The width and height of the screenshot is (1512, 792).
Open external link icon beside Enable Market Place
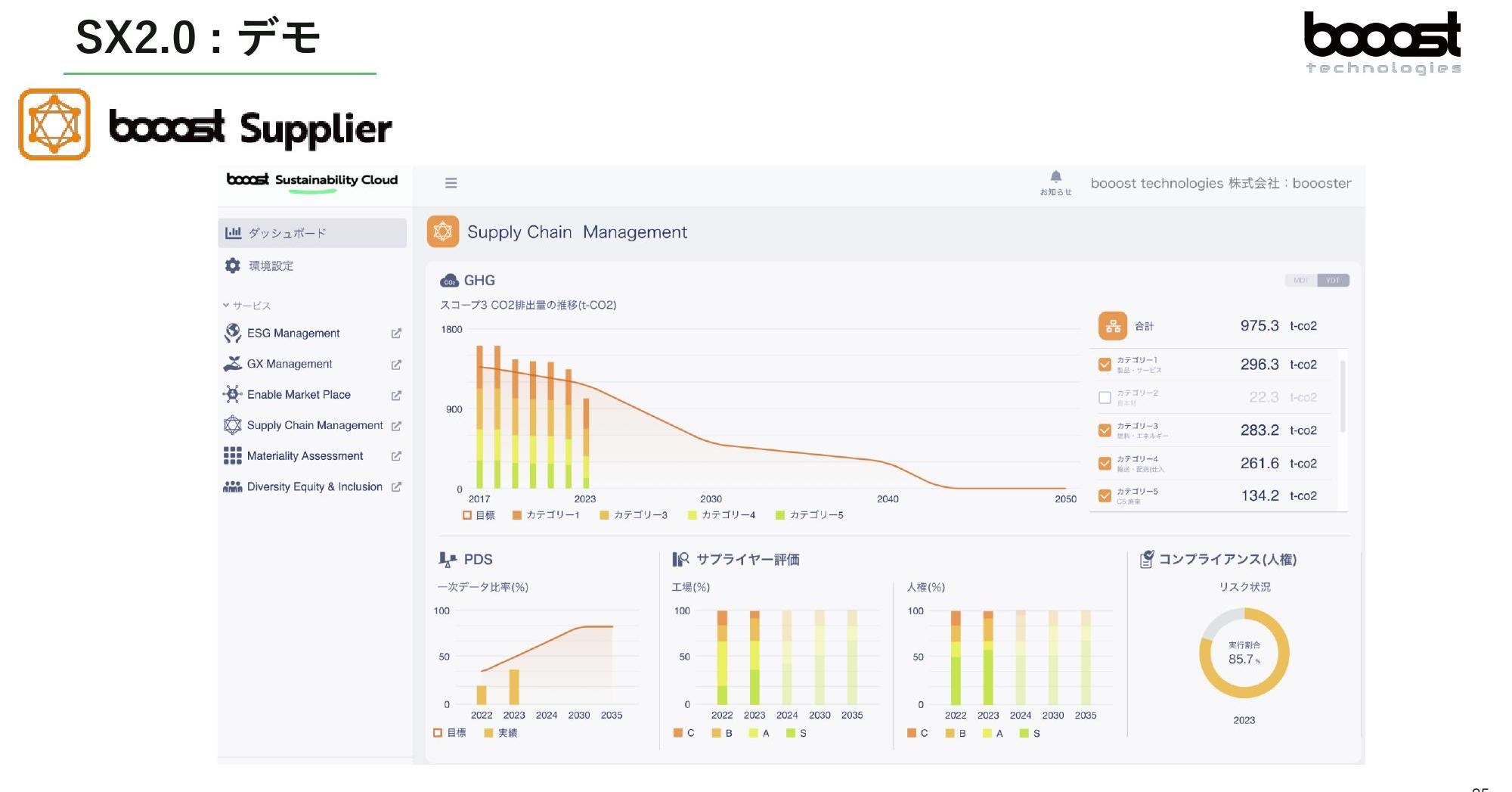[396, 396]
